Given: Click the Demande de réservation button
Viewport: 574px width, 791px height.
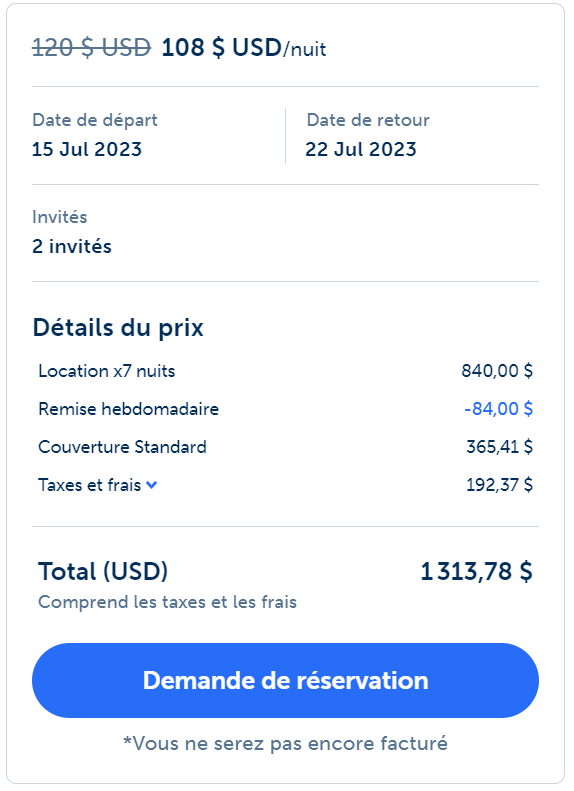Looking at the screenshot, I should [285, 680].
